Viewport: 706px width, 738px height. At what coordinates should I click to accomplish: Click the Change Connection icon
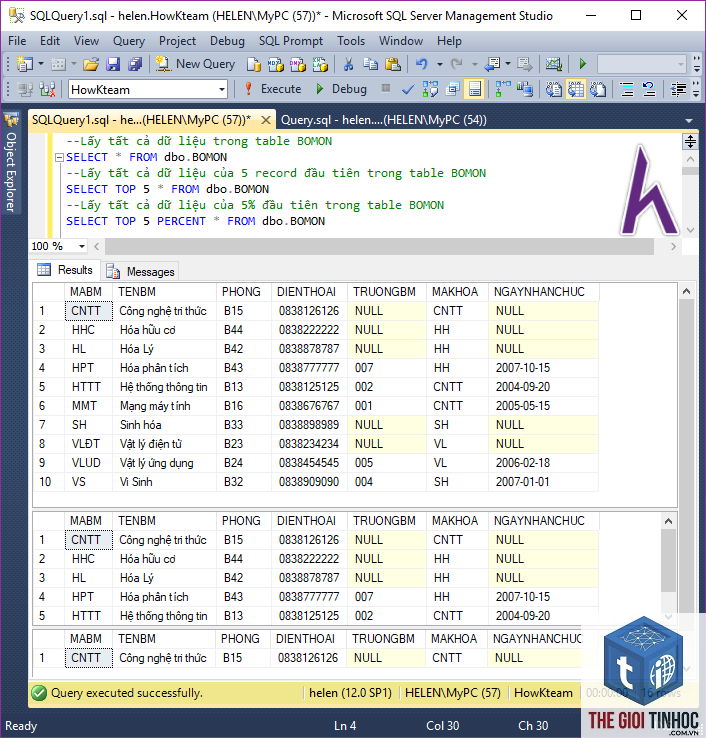click(48, 89)
